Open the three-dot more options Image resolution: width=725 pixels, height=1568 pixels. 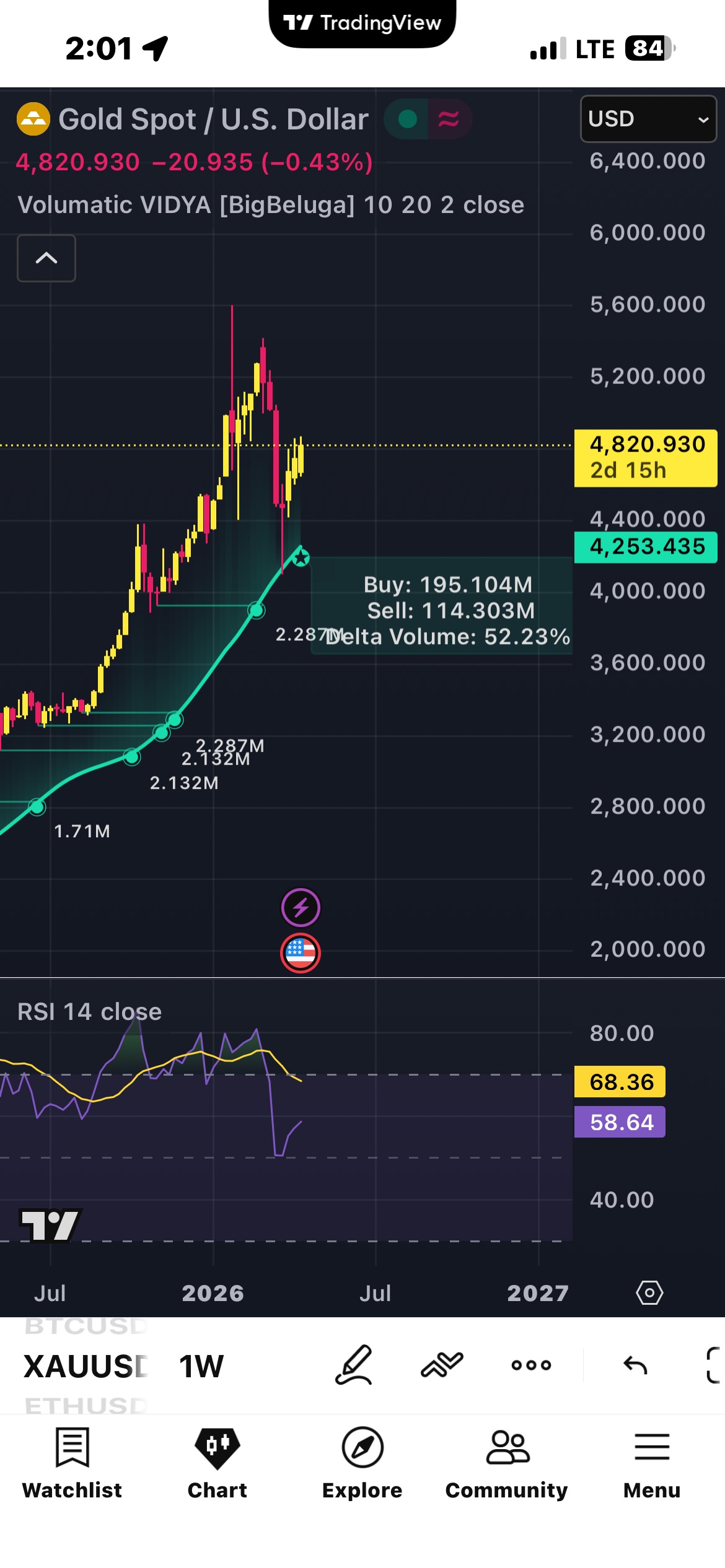click(x=531, y=1365)
